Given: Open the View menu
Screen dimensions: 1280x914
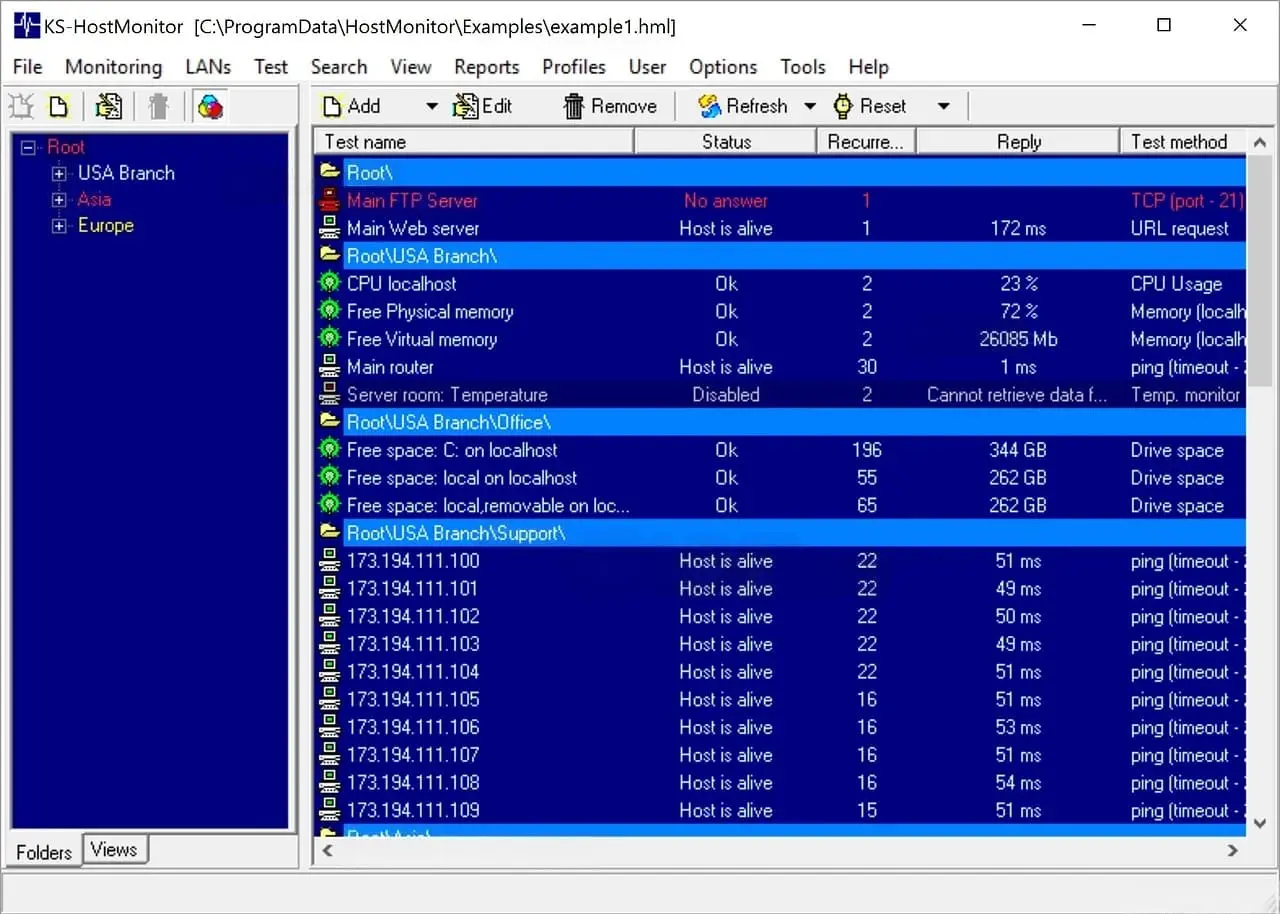Looking at the screenshot, I should pos(411,67).
